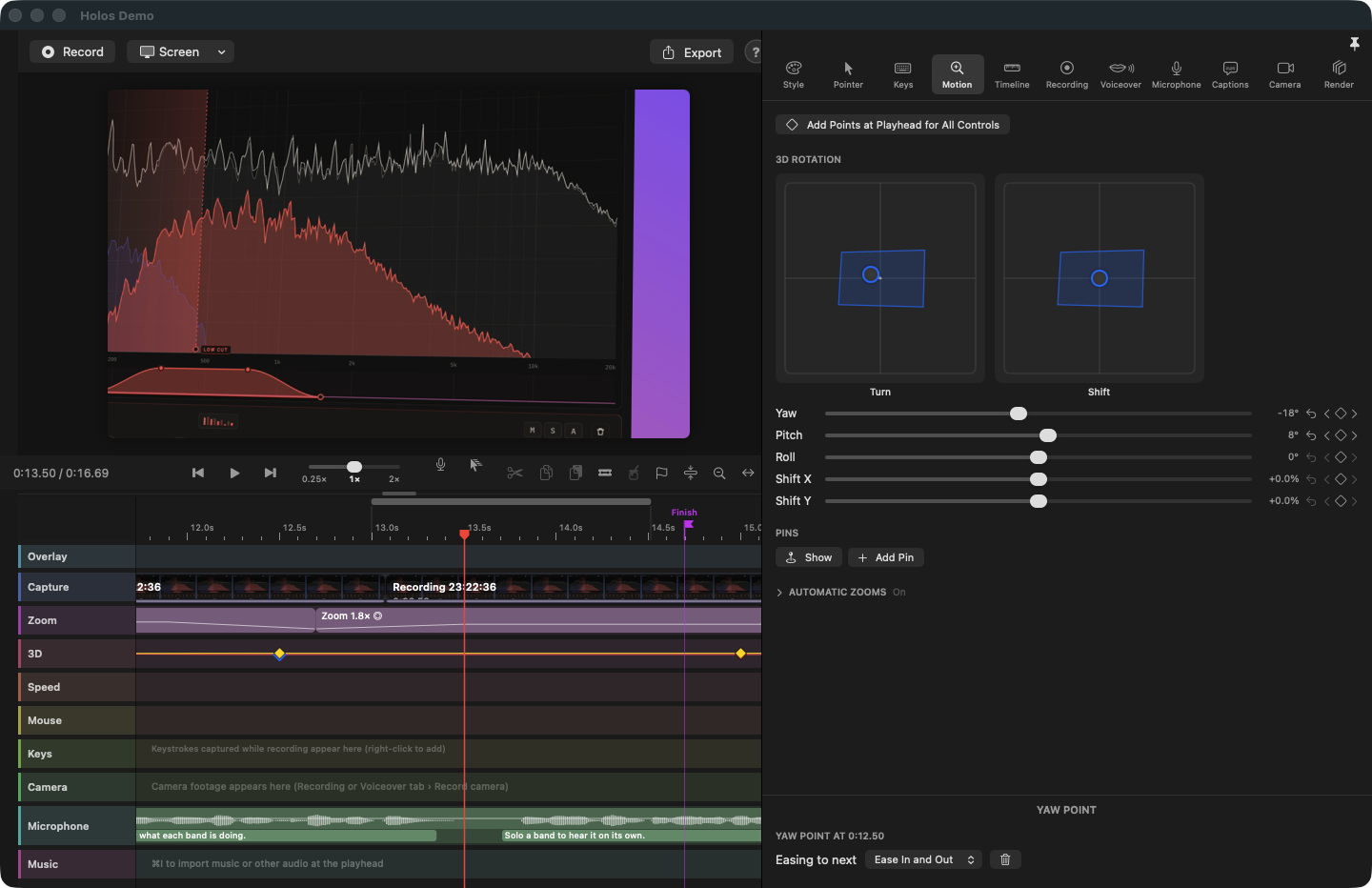The height and width of the screenshot is (888, 1372).
Task: Show the pins
Action: [x=808, y=557]
